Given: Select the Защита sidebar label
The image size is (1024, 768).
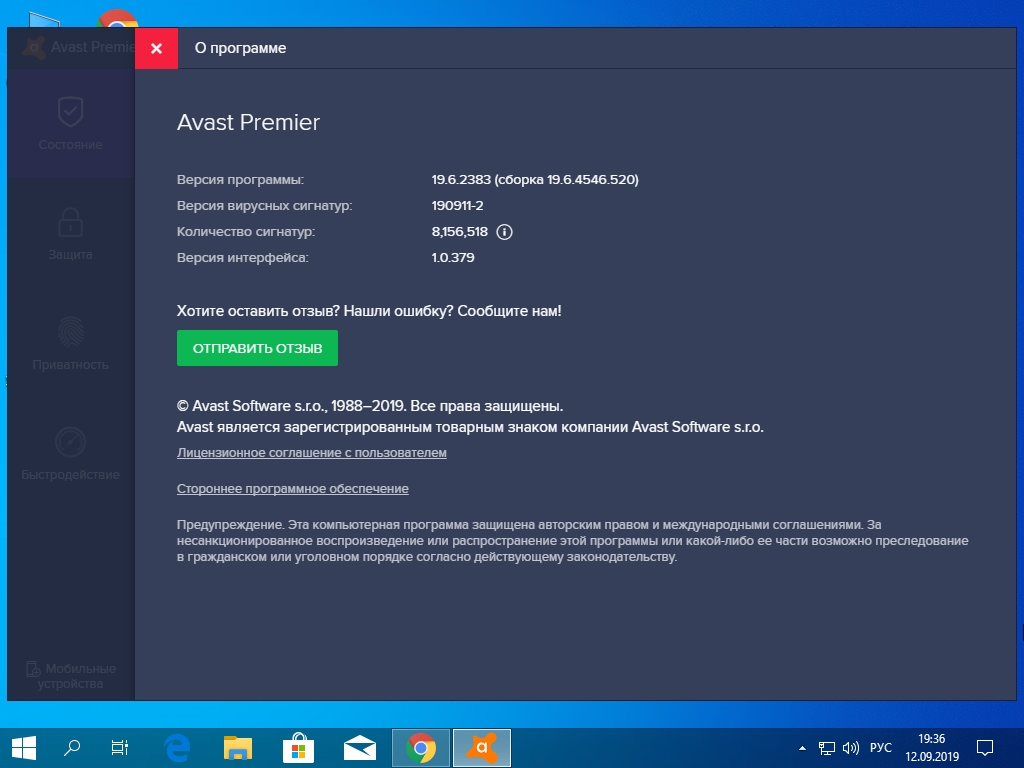Looking at the screenshot, I should [x=71, y=255].
